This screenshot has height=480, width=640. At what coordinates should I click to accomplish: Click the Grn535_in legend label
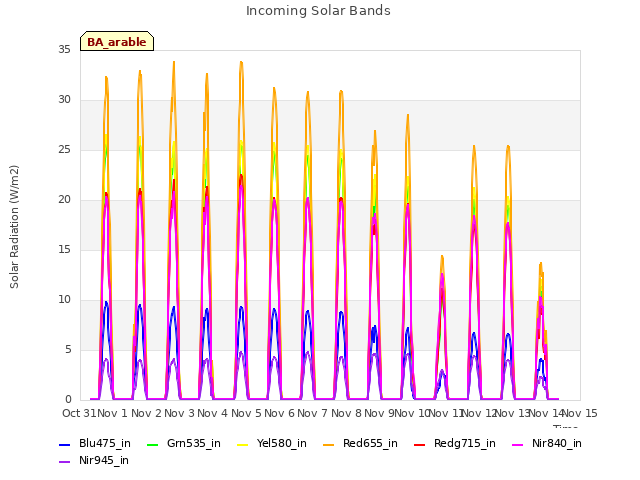[x=194, y=443]
